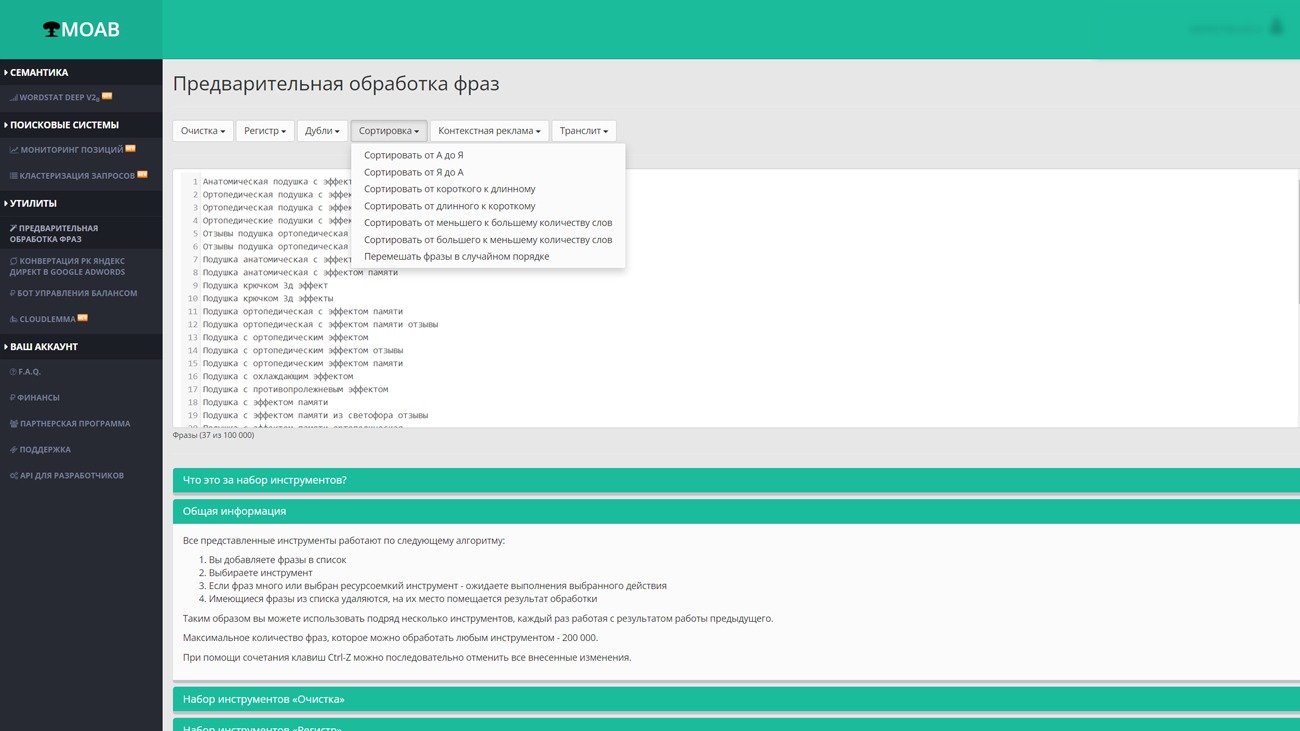Expand the Очистка dropdown
The height and width of the screenshot is (731, 1300).
[202, 131]
